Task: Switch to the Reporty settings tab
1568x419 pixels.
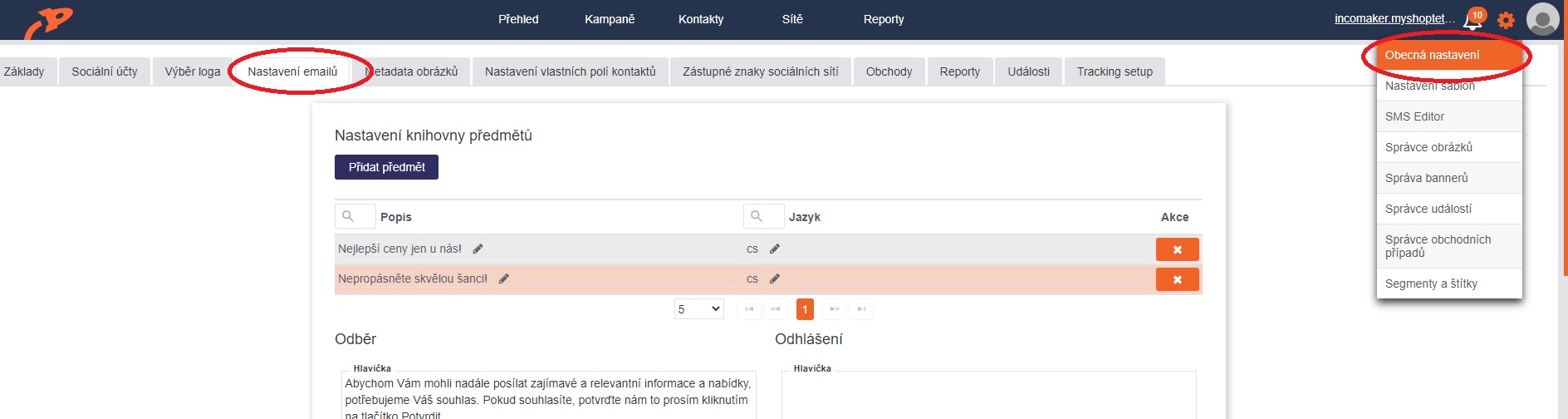Action: tap(960, 71)
